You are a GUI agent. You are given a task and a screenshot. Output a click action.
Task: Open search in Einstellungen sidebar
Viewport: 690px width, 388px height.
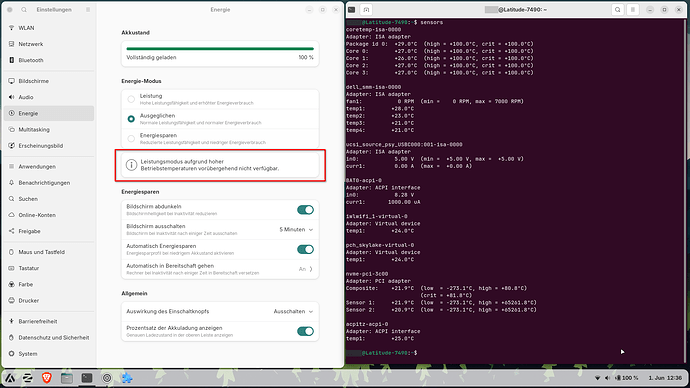pyautogui.click(x=24, y=10)
